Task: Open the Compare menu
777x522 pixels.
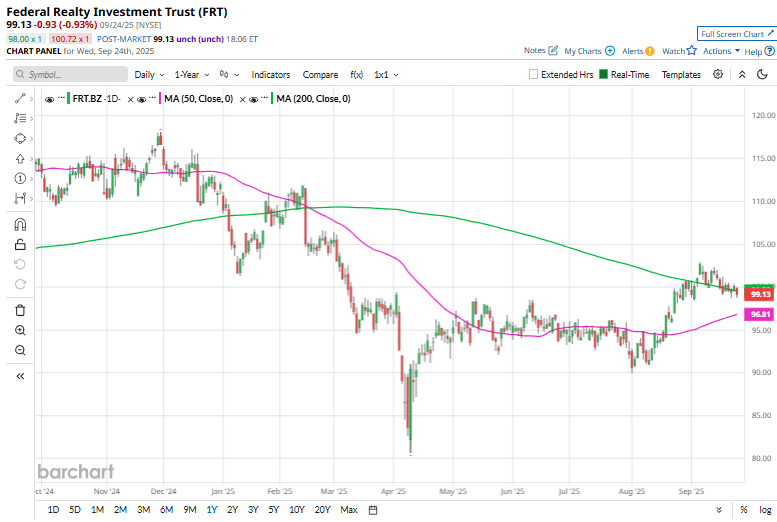Action: (320, 74)
